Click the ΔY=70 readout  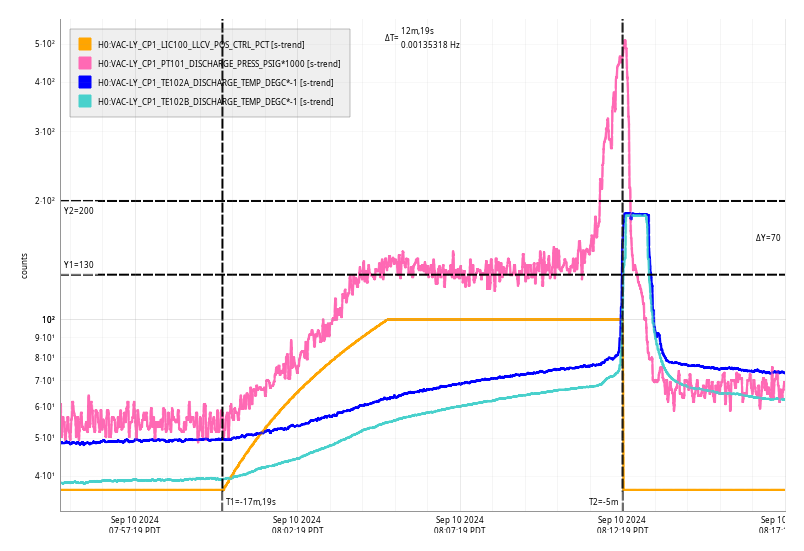tap(768, 237)
